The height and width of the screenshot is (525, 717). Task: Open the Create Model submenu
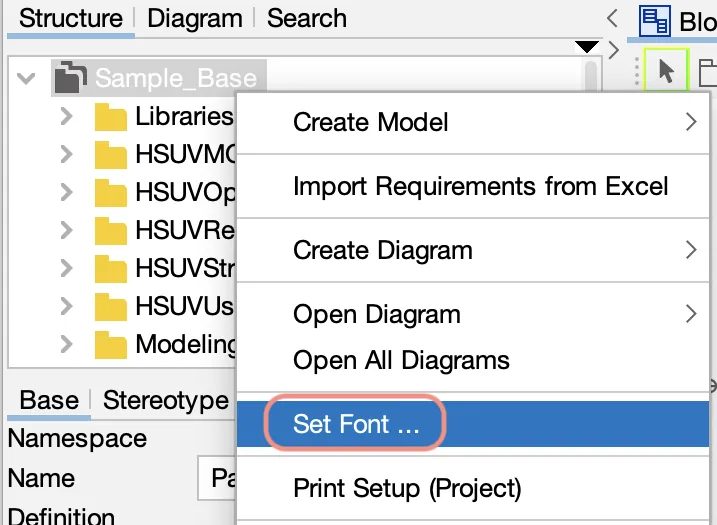click(473, 123)
